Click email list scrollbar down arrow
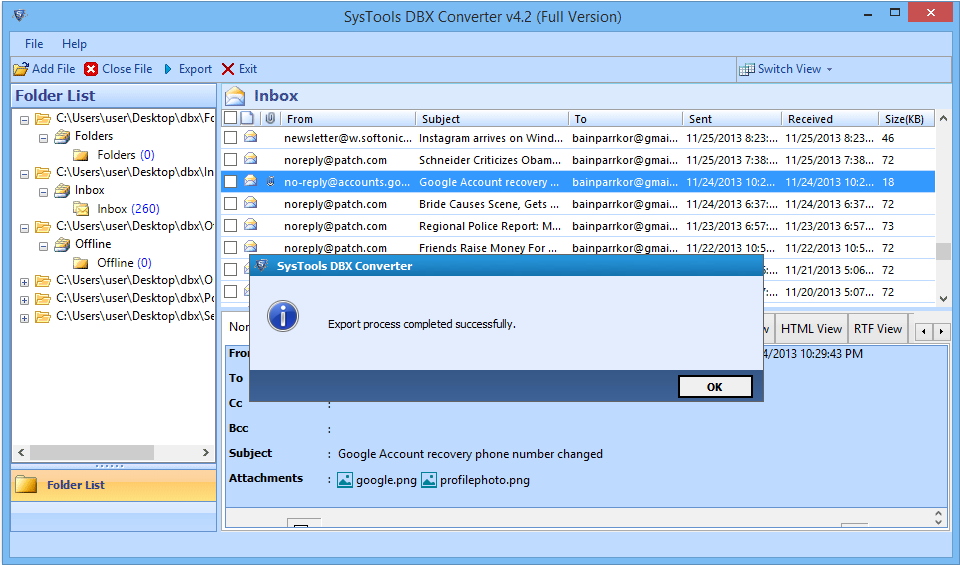 click(x=943, y=298)
